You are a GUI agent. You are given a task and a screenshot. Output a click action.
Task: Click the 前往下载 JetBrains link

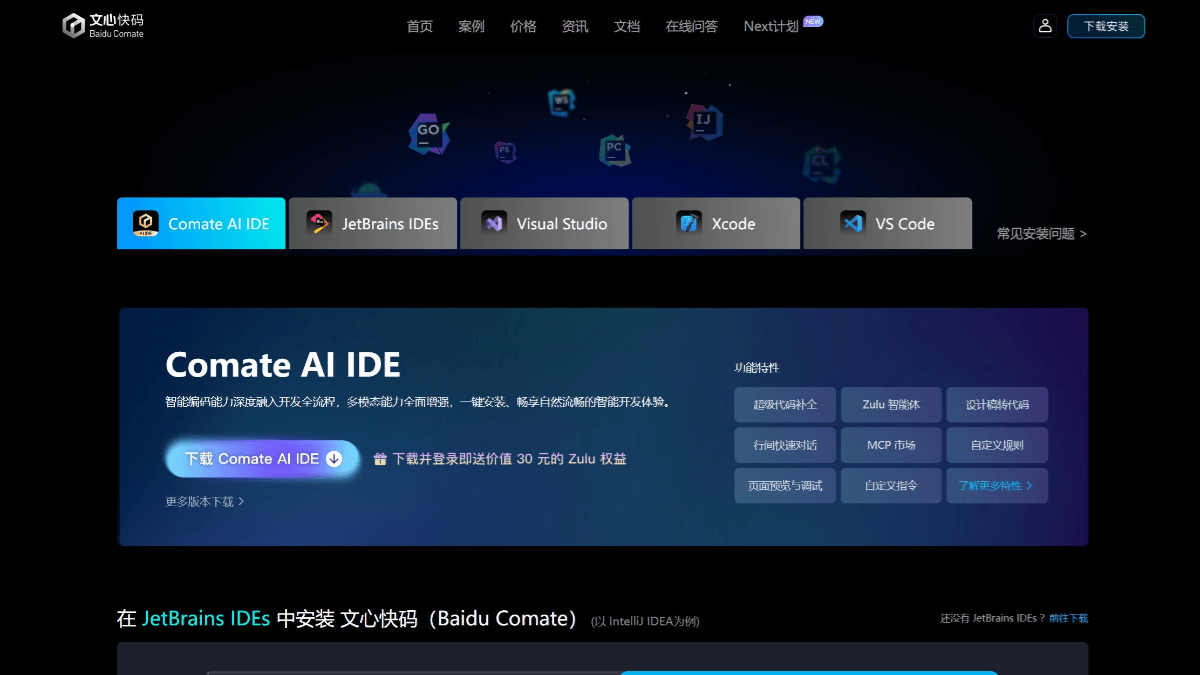1068,618
